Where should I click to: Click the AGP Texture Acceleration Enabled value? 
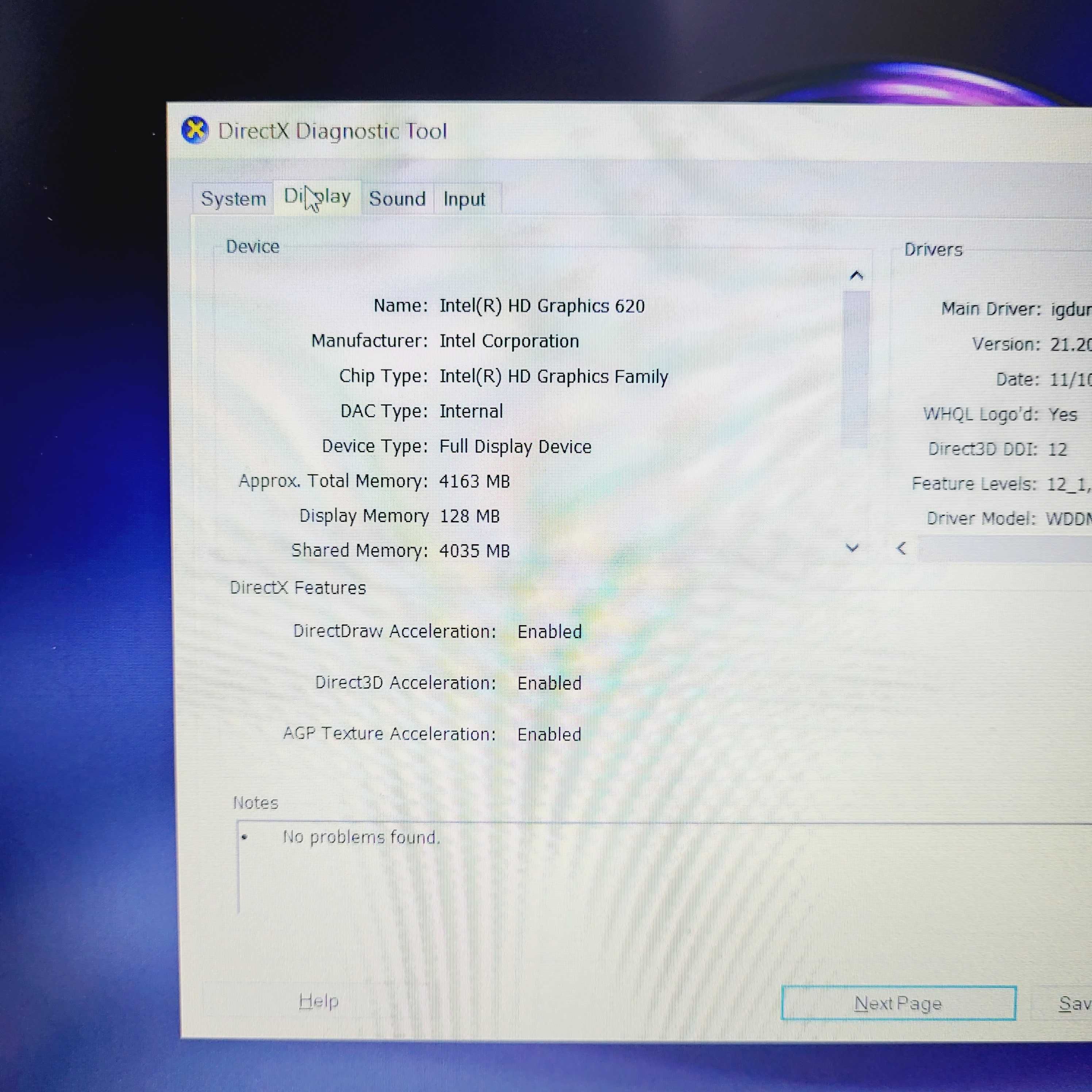549,734
